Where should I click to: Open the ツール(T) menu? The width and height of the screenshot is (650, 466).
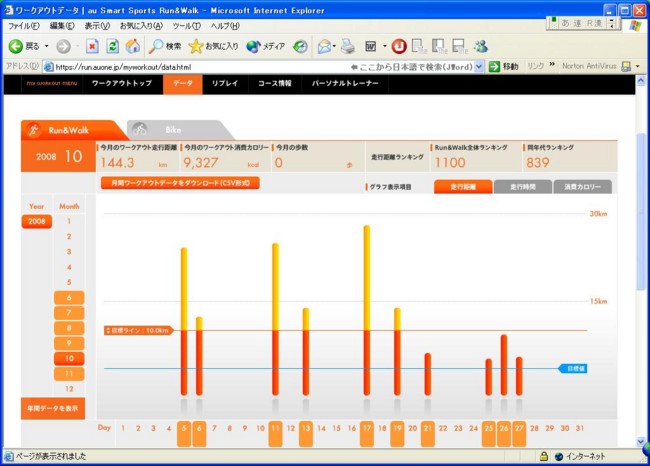186,26
